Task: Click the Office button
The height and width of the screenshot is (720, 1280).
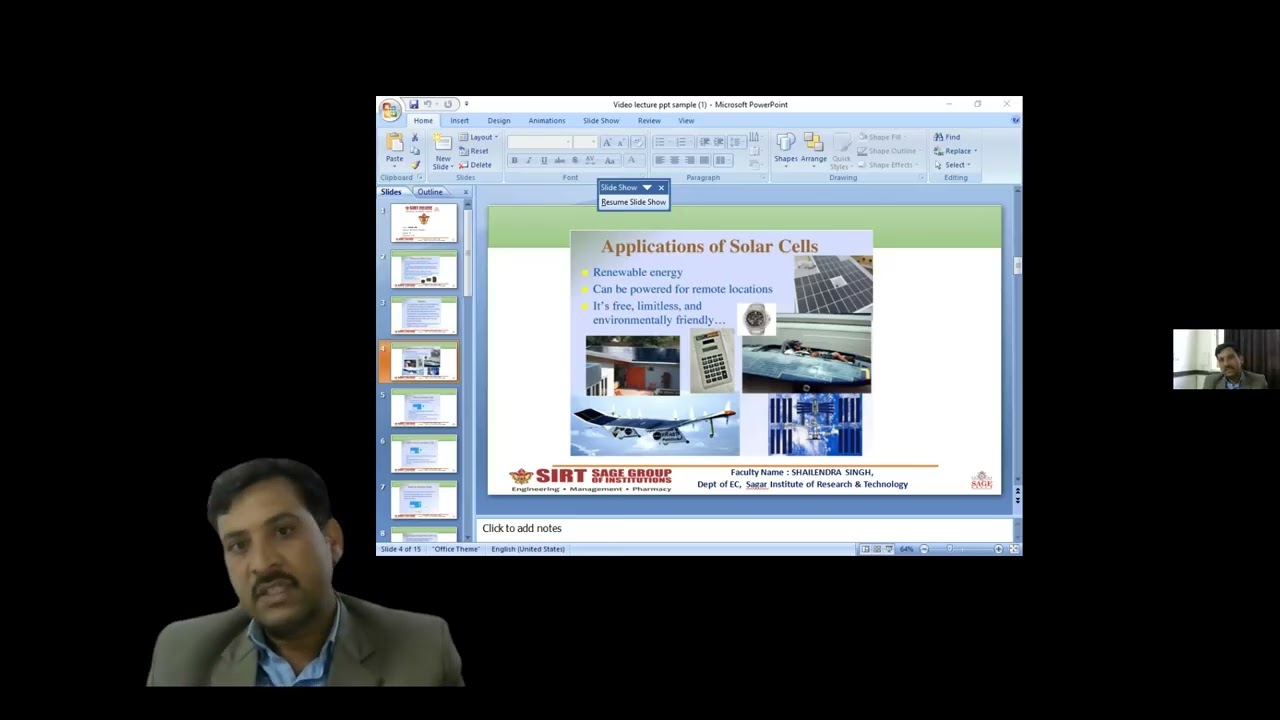Action: [x=389, y=109]
